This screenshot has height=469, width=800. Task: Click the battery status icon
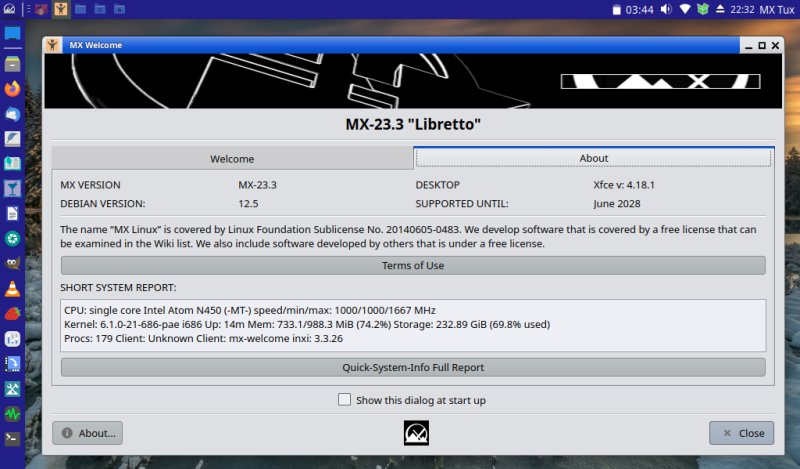[616, 9]
